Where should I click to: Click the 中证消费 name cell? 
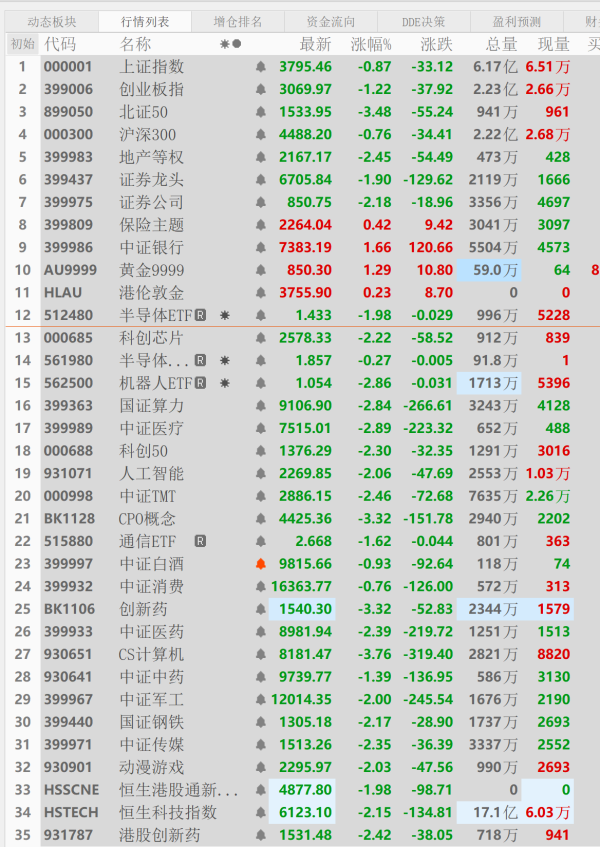tap(151, 587)
